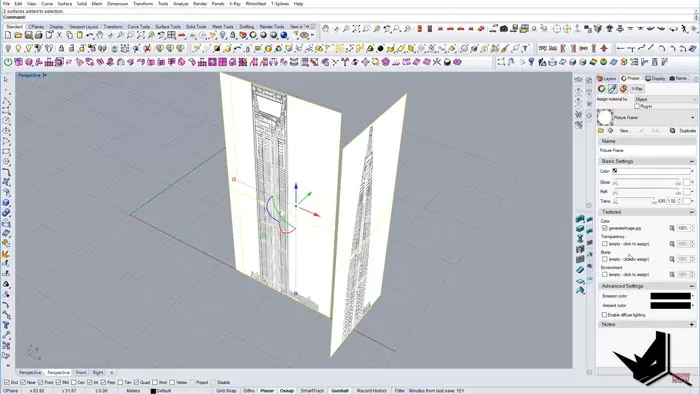Click the Duplicate material icon

click(x=683, y=130)
